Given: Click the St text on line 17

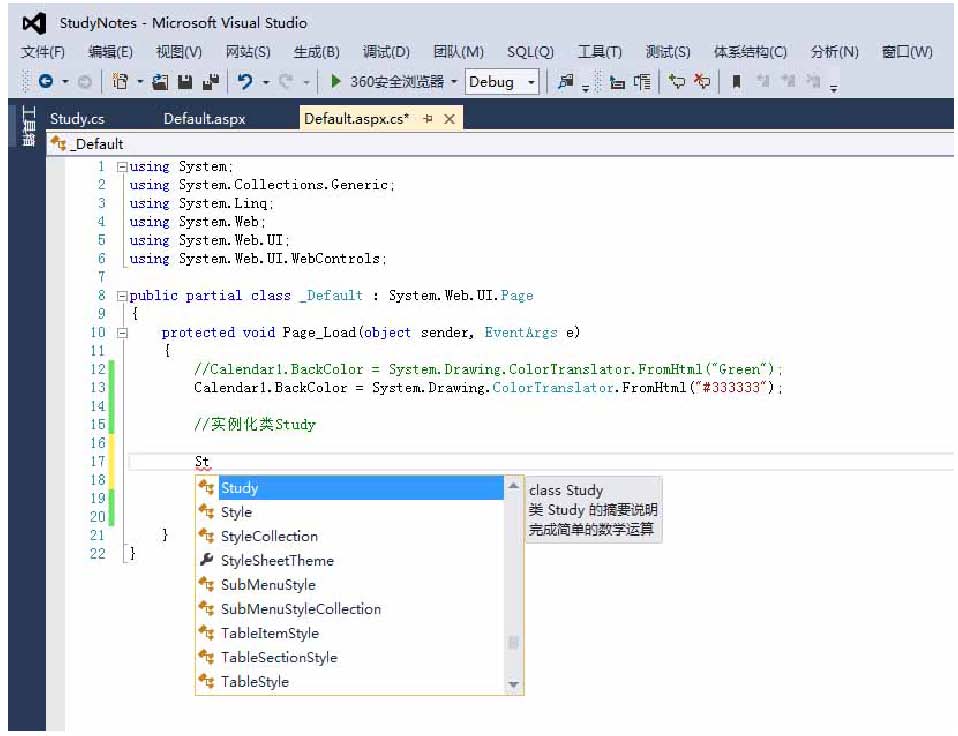Looking at the screenshot, I should point(202,462).
